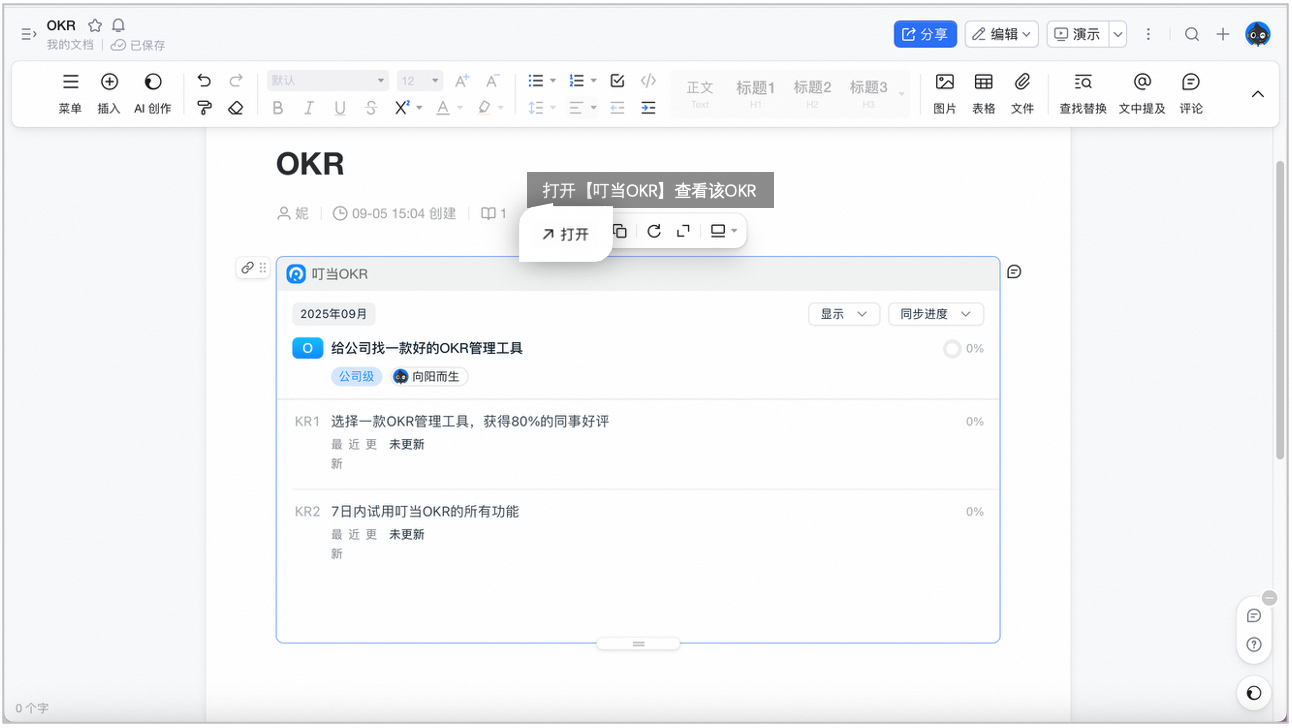Insert a code block
1292x728 pixels.
(x=648, y=81)
